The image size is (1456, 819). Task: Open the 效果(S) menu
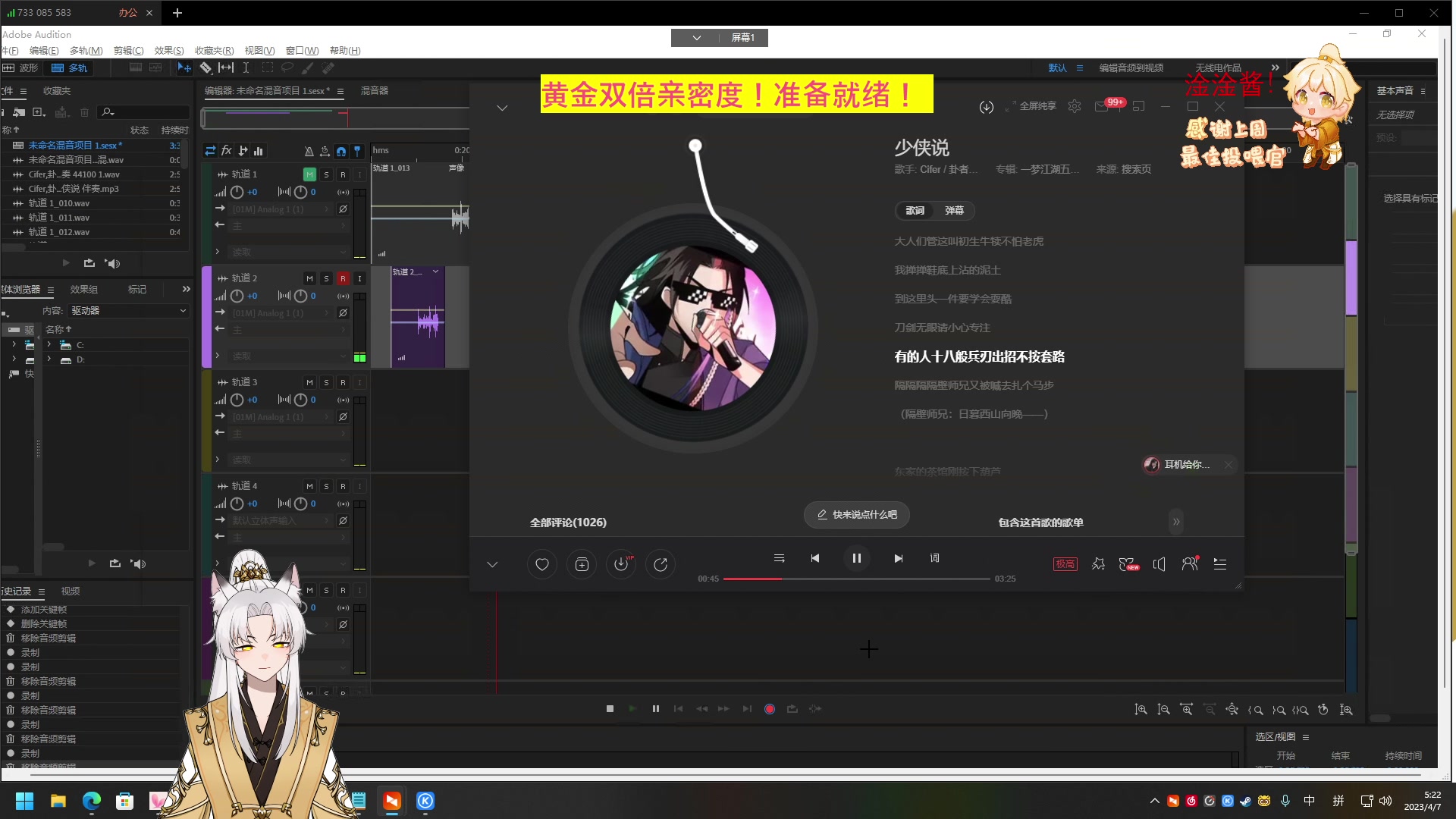169,51
